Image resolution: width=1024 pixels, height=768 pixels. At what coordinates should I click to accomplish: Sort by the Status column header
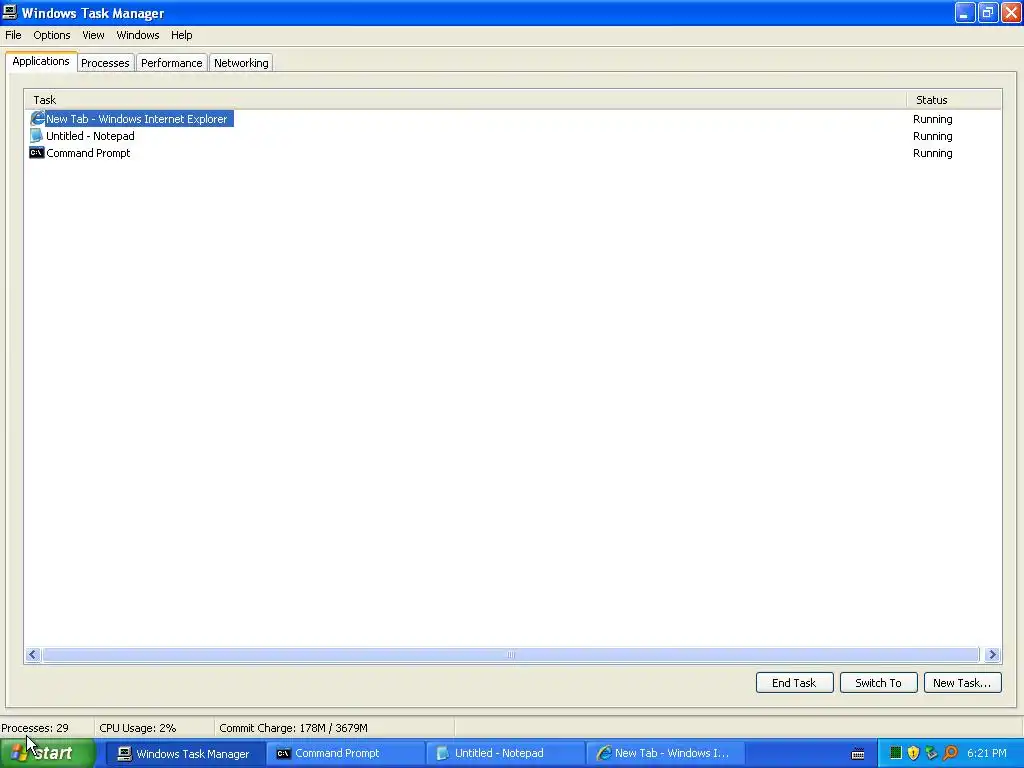coord(953,100)
